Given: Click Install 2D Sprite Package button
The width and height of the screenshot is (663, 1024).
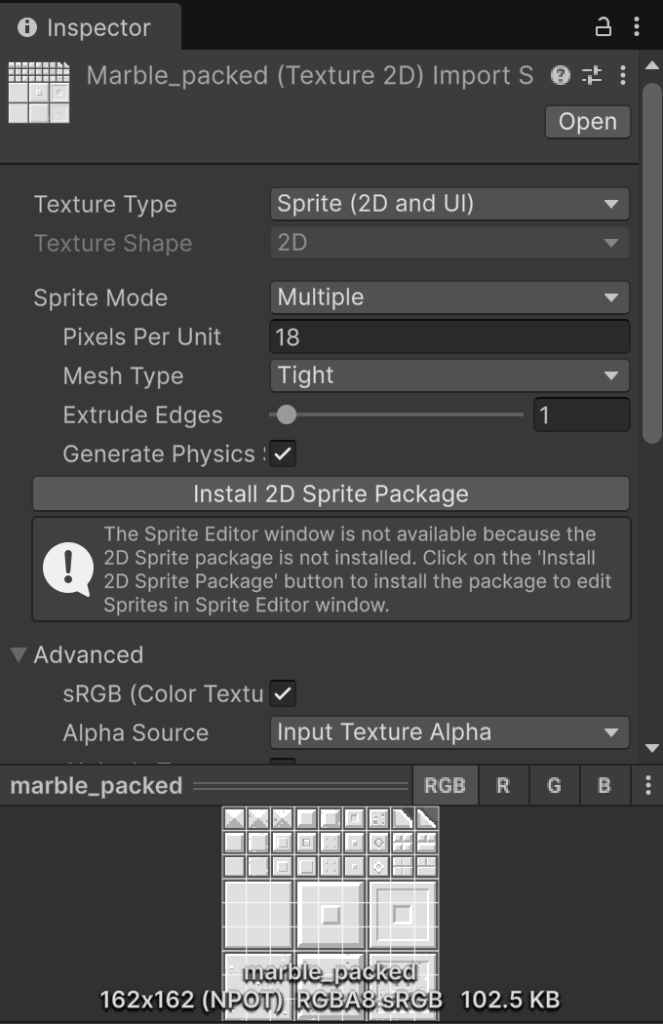Looking at the screenshot, I should pos(330,494).
